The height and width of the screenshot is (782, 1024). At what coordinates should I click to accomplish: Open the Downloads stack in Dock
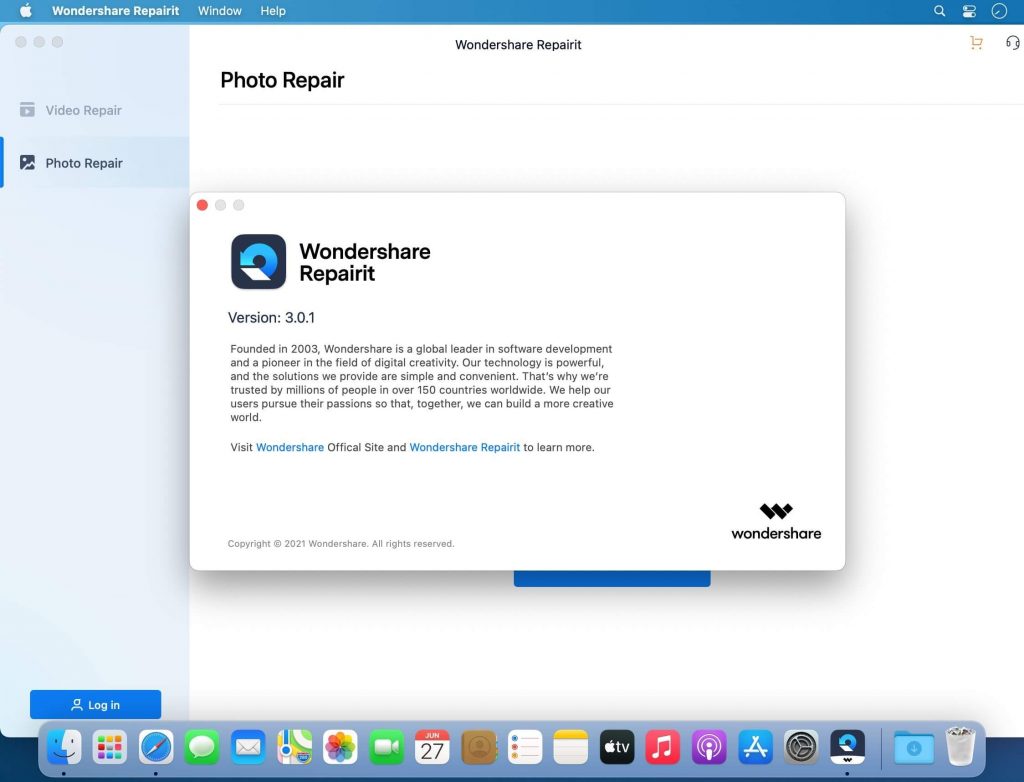point(913,747)
